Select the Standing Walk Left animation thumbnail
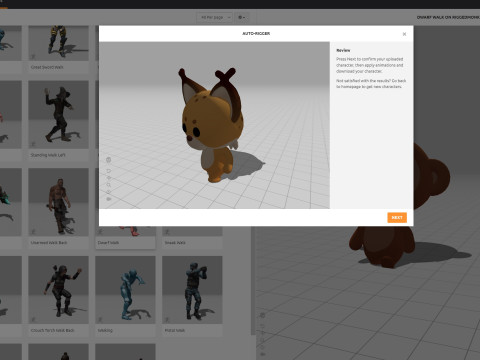Screen dimensions: 480x360 (58, 114)
